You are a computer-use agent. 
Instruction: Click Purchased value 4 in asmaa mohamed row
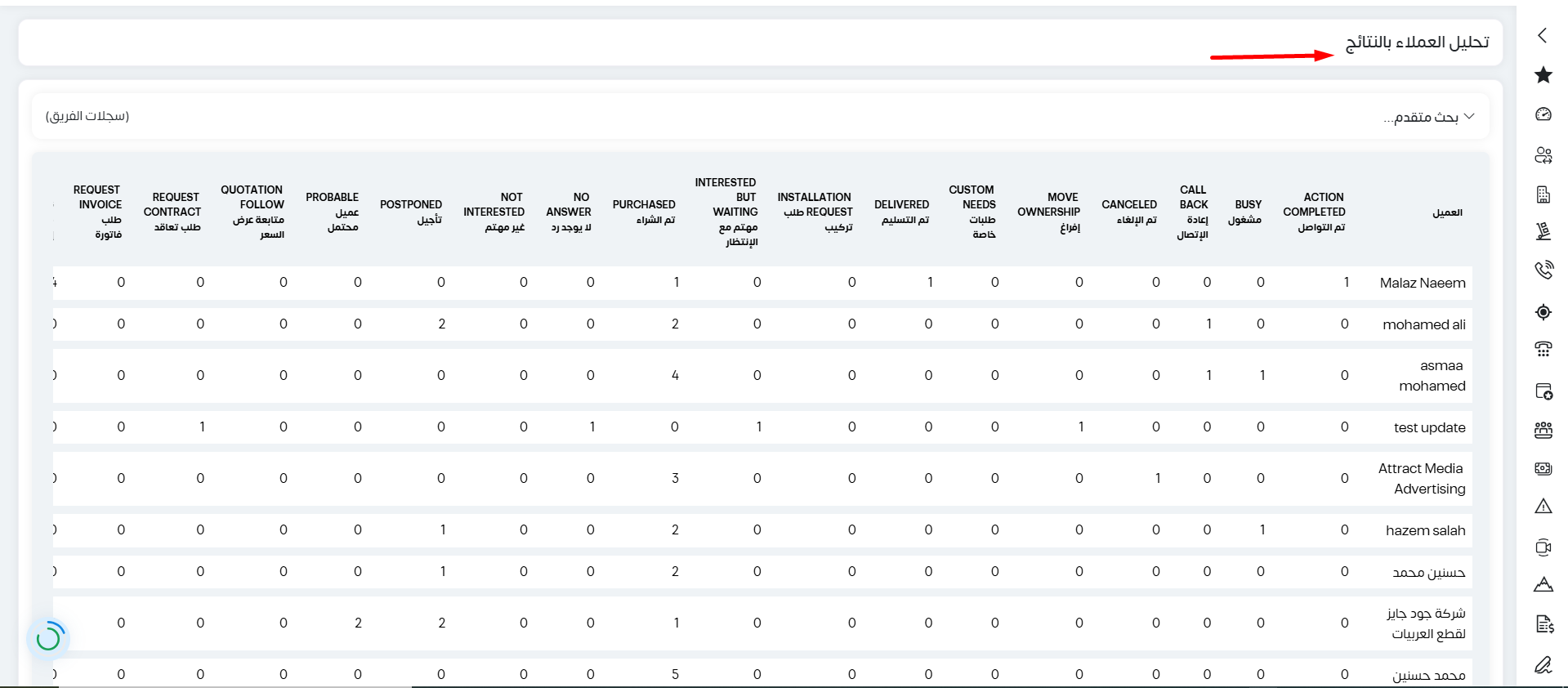pos(675,376)
